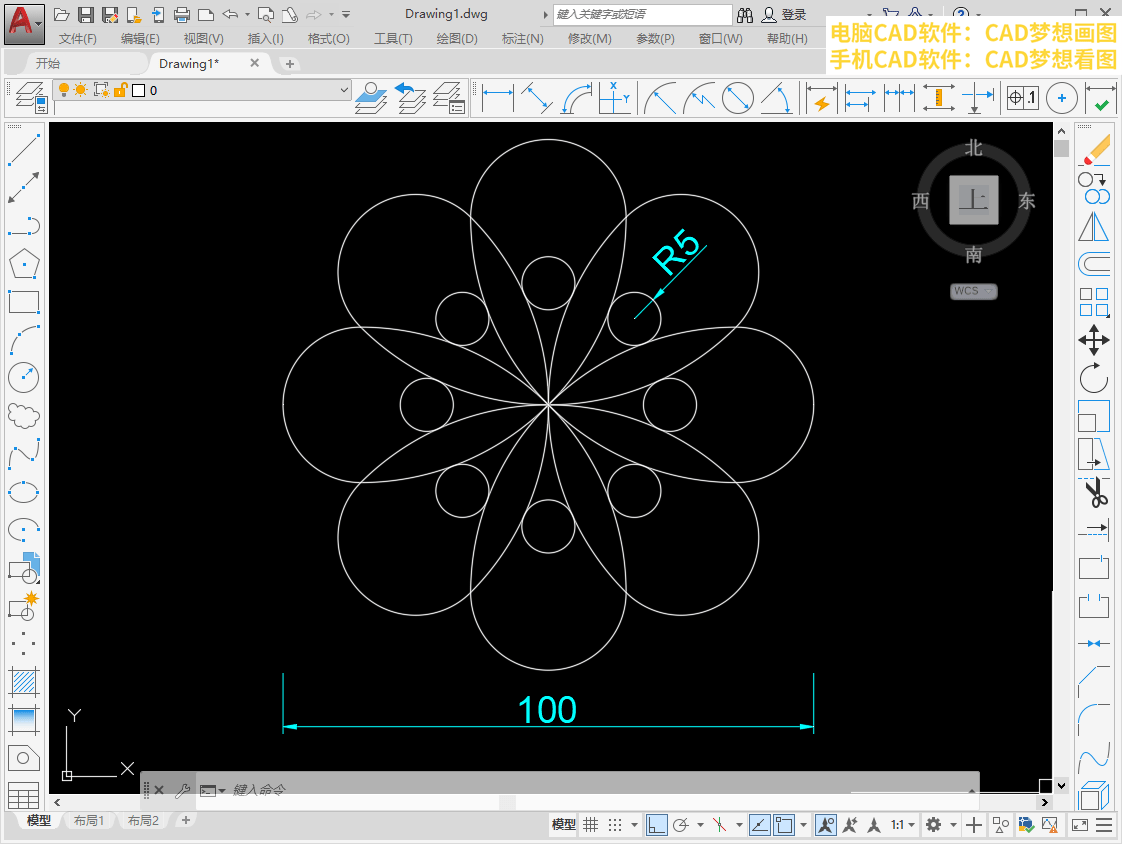This screenshot has width=1122, height=844.
Task: Click the vertical scrollbar down arrow
Action: (1061, 785)
